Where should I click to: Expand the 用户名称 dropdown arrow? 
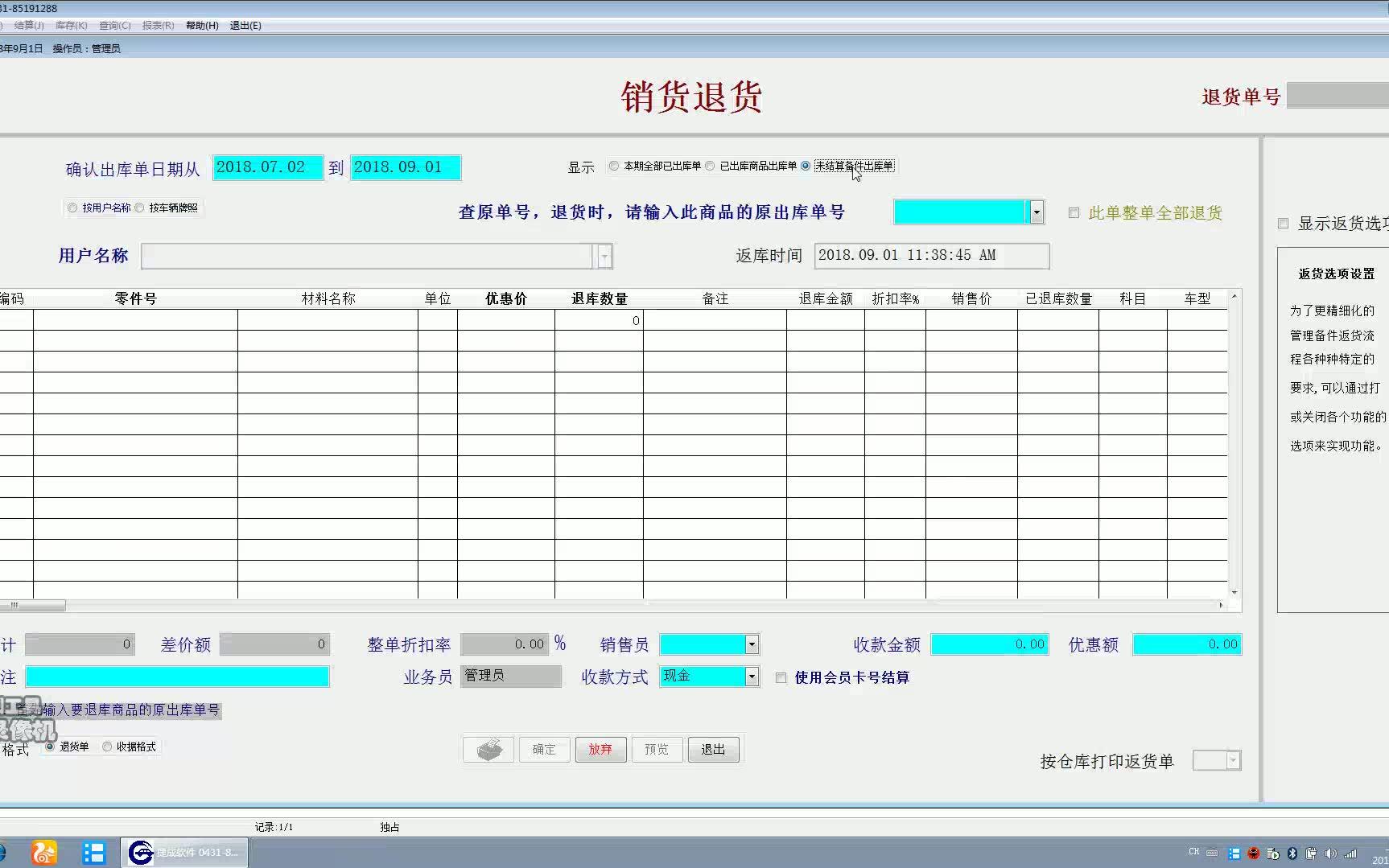tap(604, 257)
